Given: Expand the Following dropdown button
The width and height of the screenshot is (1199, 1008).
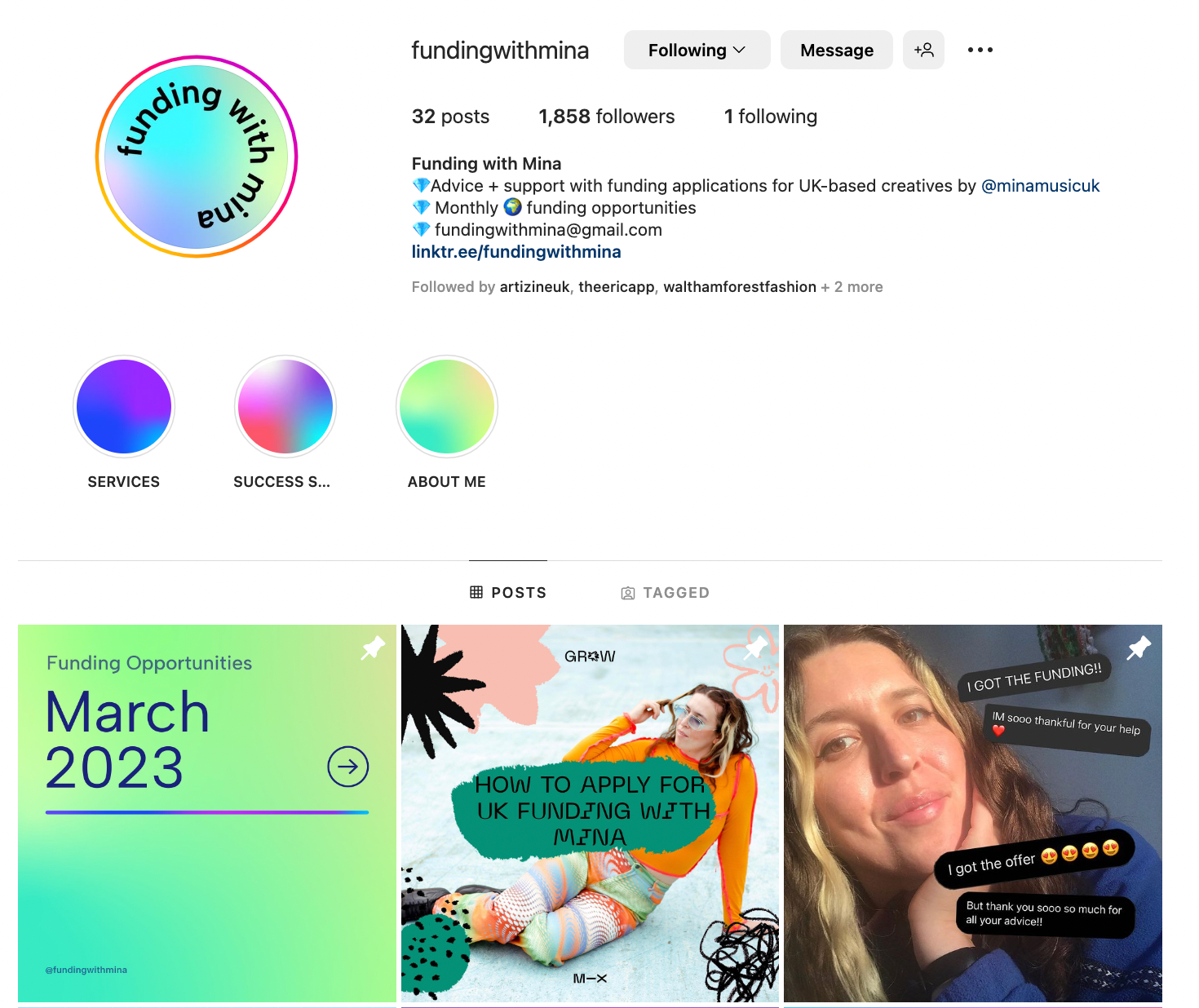Looking at the screenshot, I should (x=697, y=50).
